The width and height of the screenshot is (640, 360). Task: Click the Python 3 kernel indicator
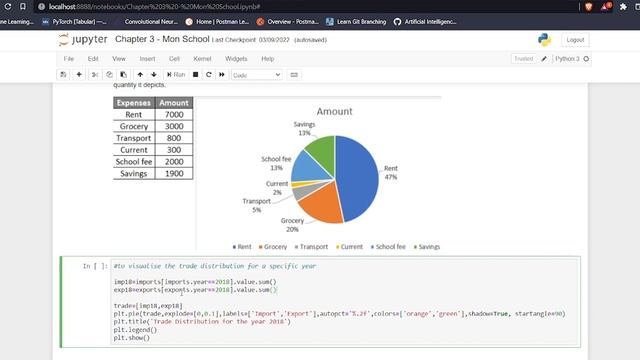pos(567,59)
